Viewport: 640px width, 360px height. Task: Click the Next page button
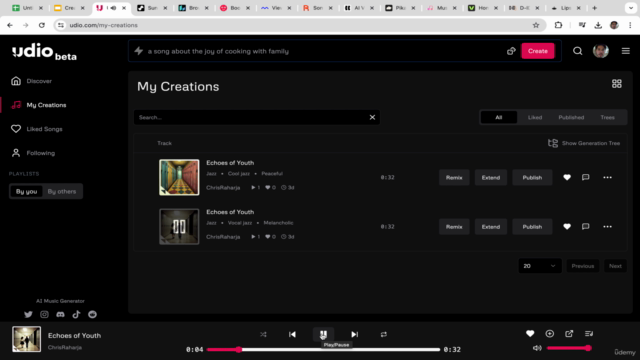pos(615,266)
